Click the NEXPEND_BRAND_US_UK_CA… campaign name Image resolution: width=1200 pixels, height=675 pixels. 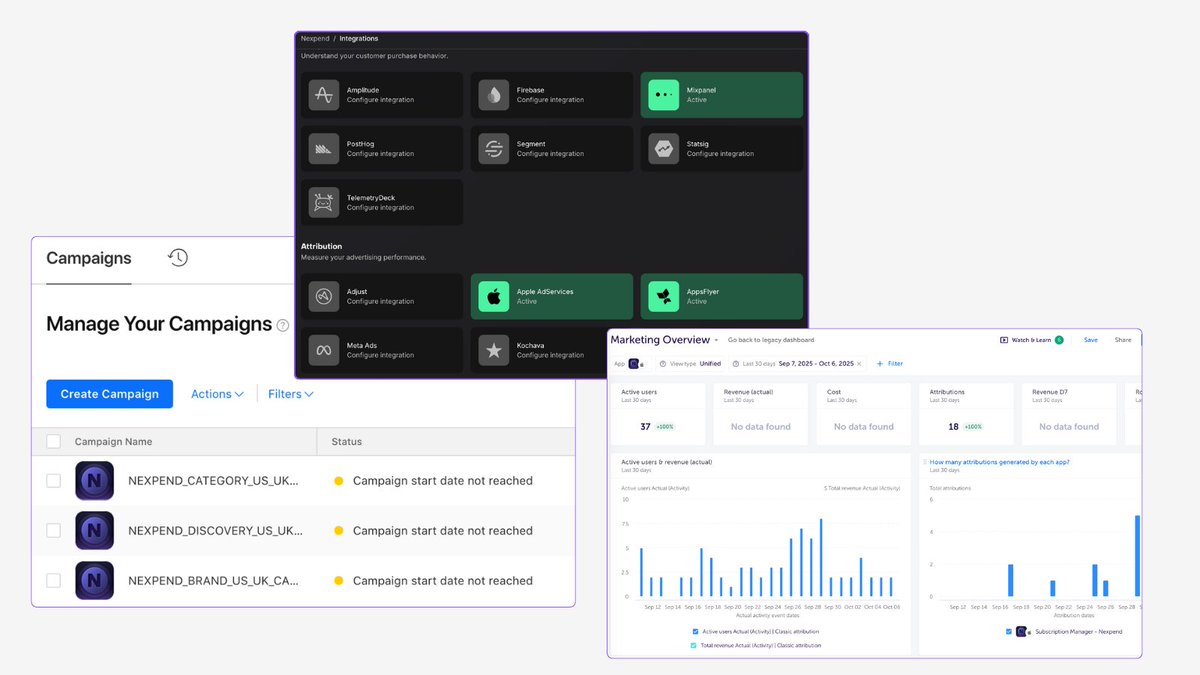(212, 581)
